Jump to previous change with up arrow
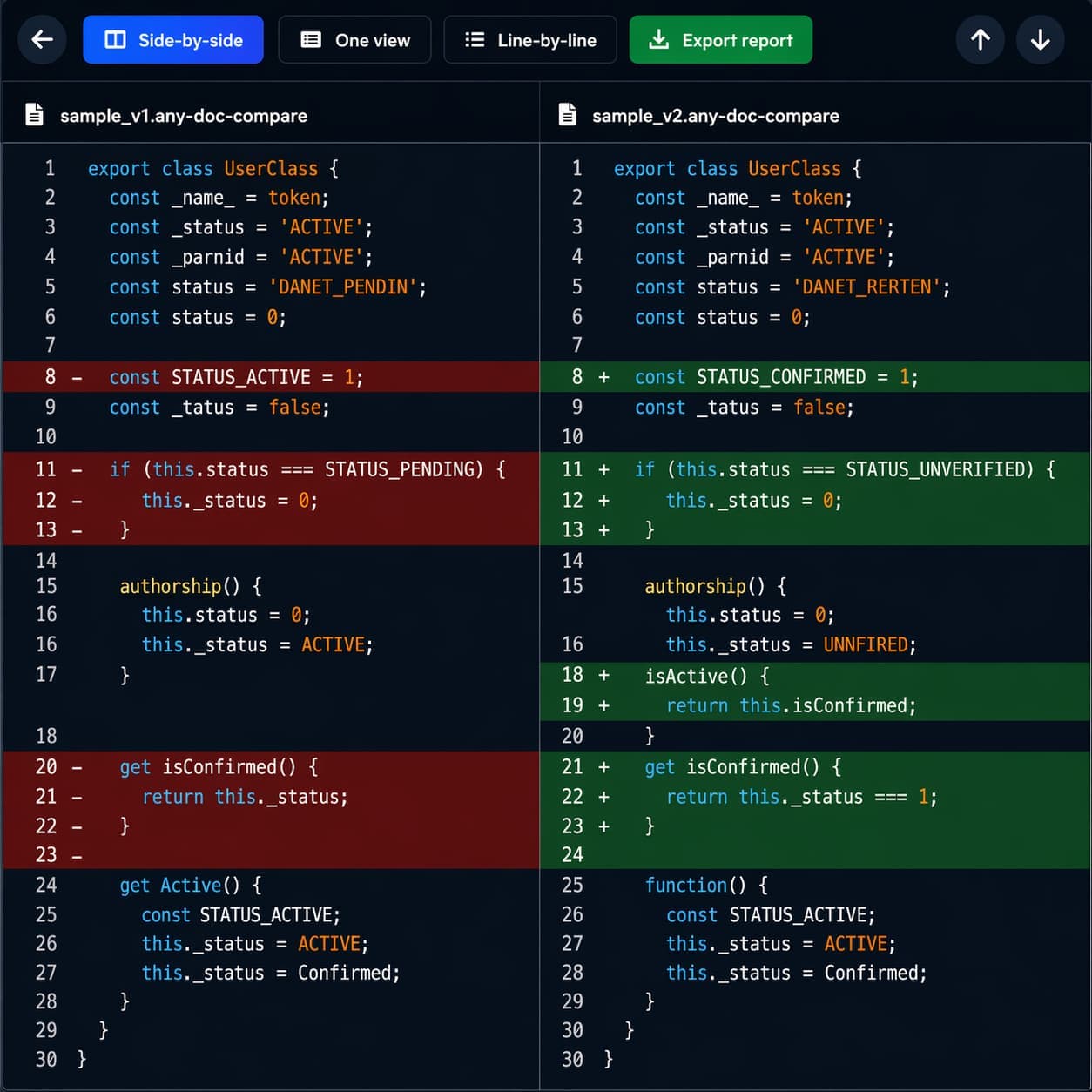This screenshot has height=1092, width=1092. (980, 39)
